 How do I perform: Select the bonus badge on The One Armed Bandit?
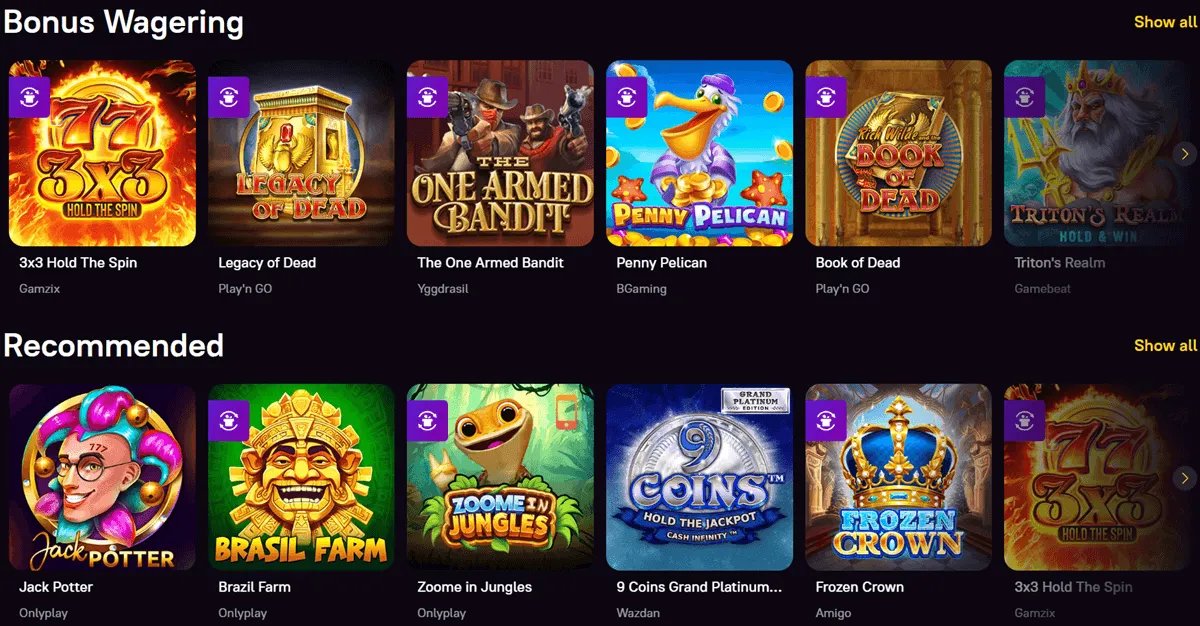[x=428, y=96]
